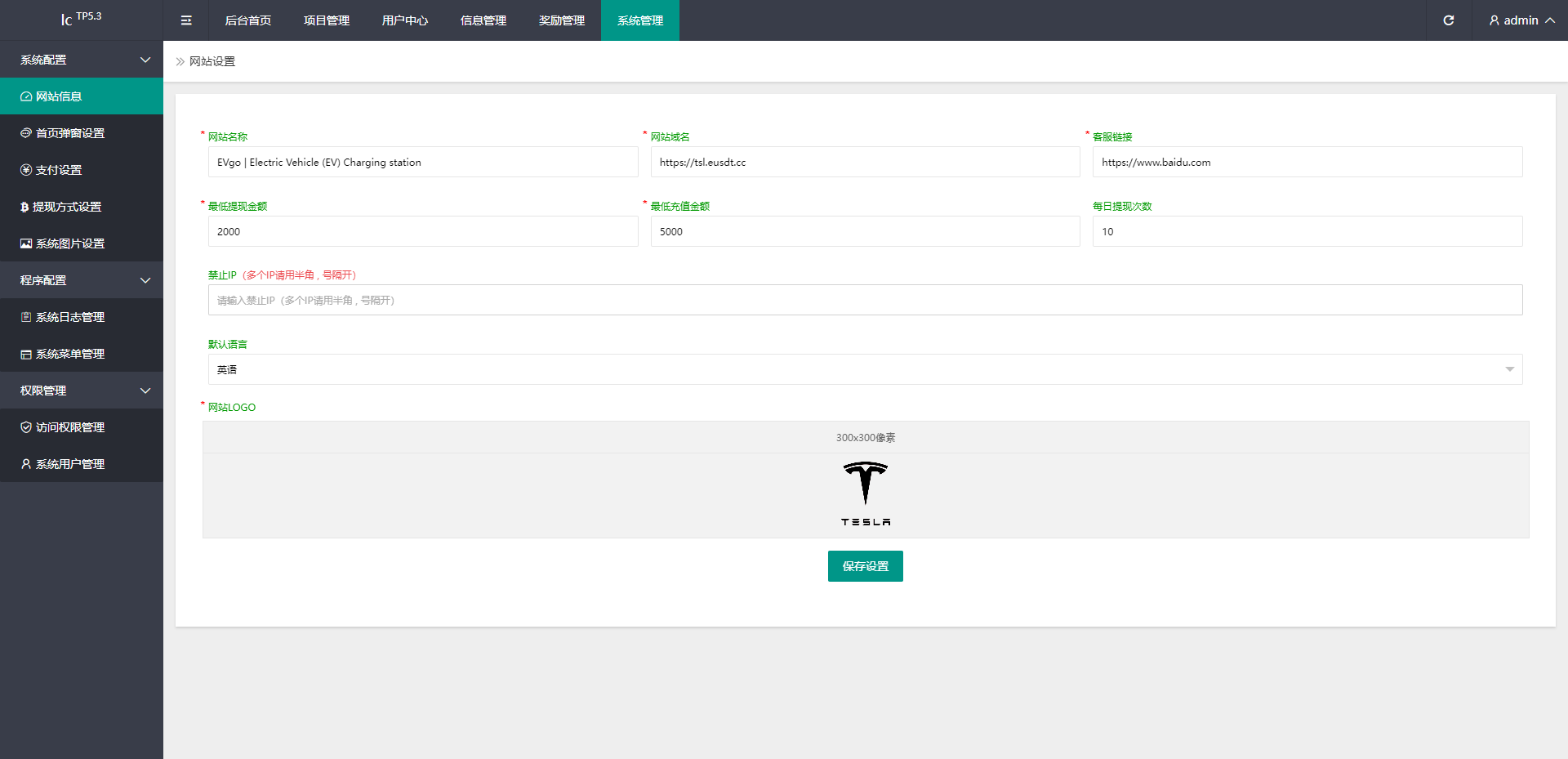Open the admin account dropdown arrow

tap(1550, 20)
